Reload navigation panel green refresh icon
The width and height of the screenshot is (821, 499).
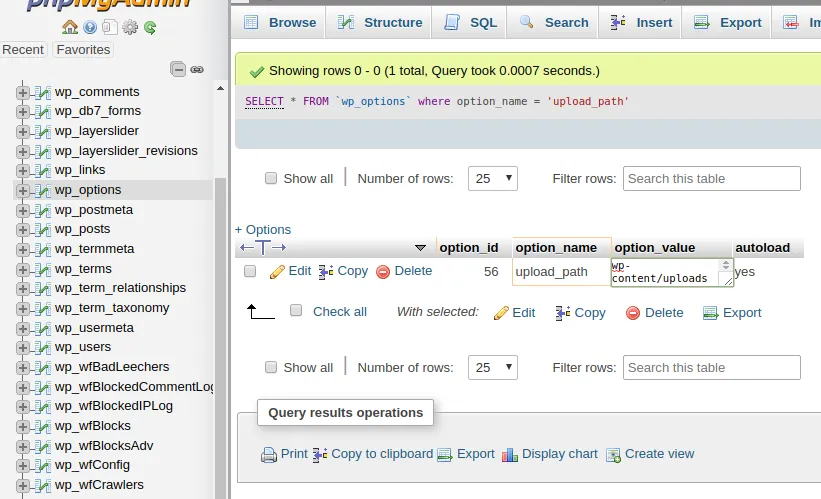pyautogui.click(x=150, y=27)
